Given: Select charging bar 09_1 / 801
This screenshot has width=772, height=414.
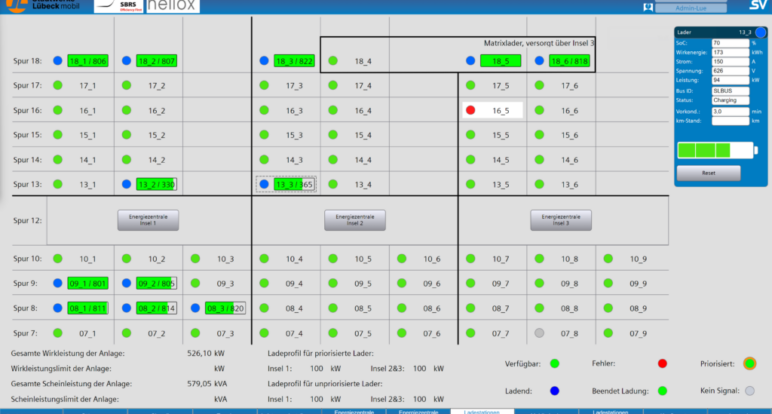Looking at the screenshot, I should coord(87,283).
